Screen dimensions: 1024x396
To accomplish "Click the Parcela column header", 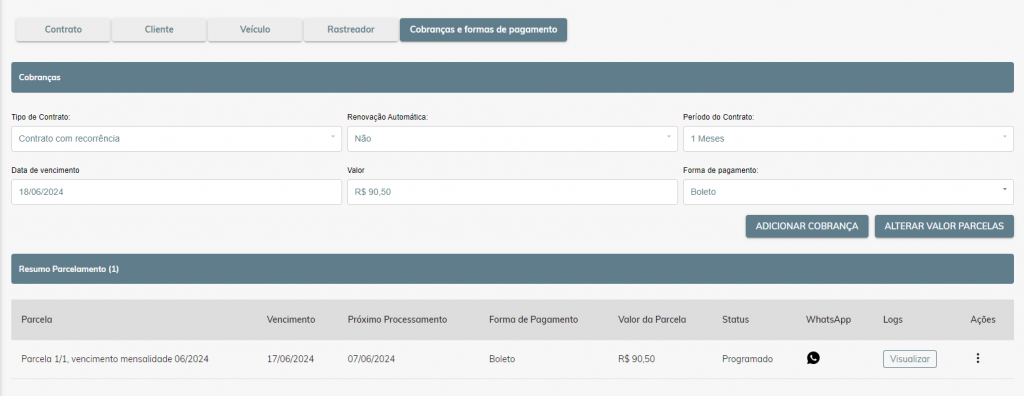I will (37, 320).
